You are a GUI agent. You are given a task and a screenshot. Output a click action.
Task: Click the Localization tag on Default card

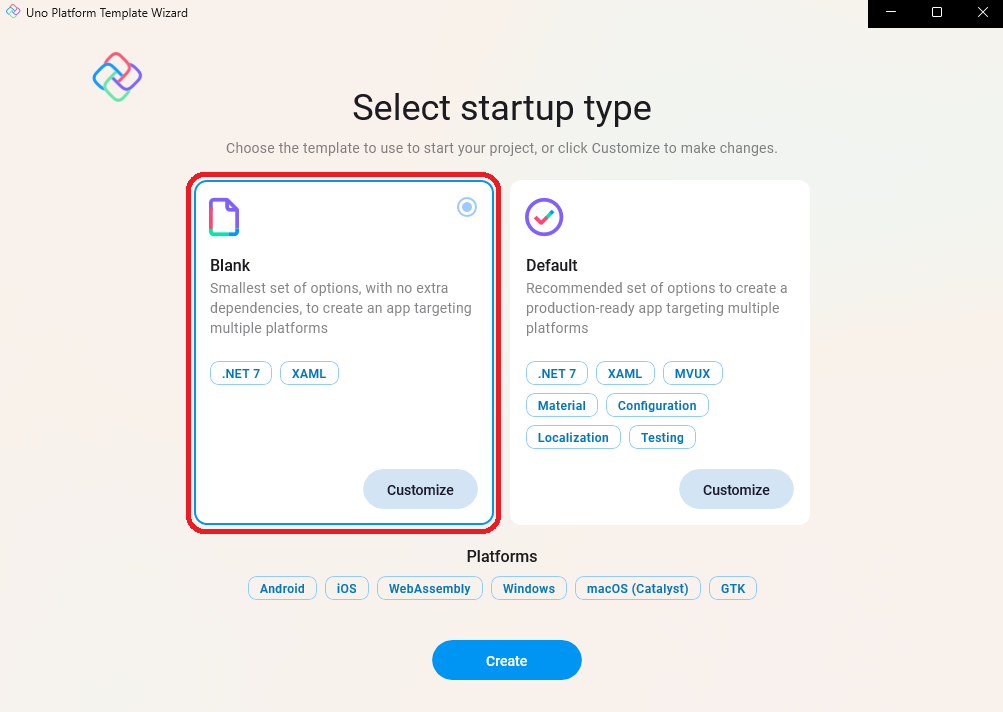pyautogui.click(x=573, y=437)
